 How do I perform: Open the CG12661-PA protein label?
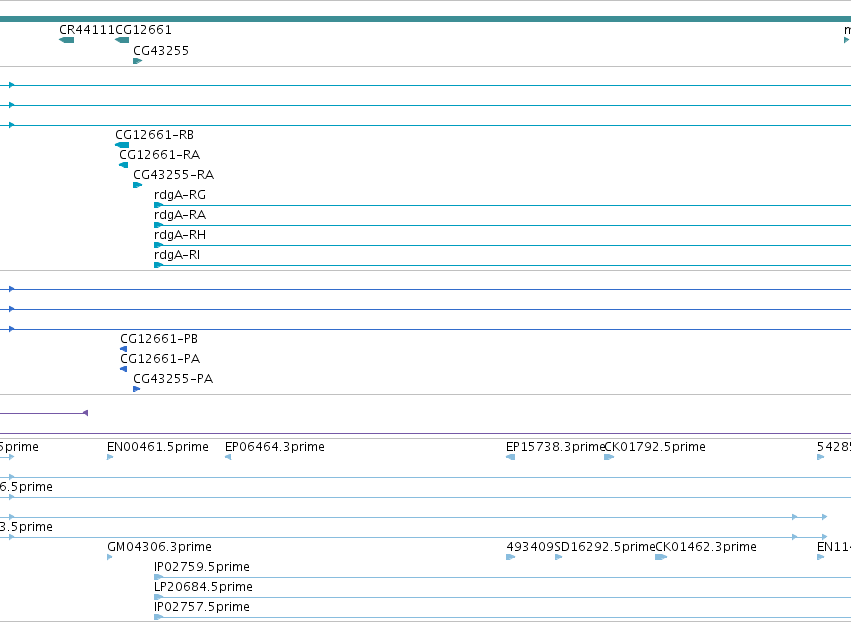pyautogui.click(x=160, y=359)
